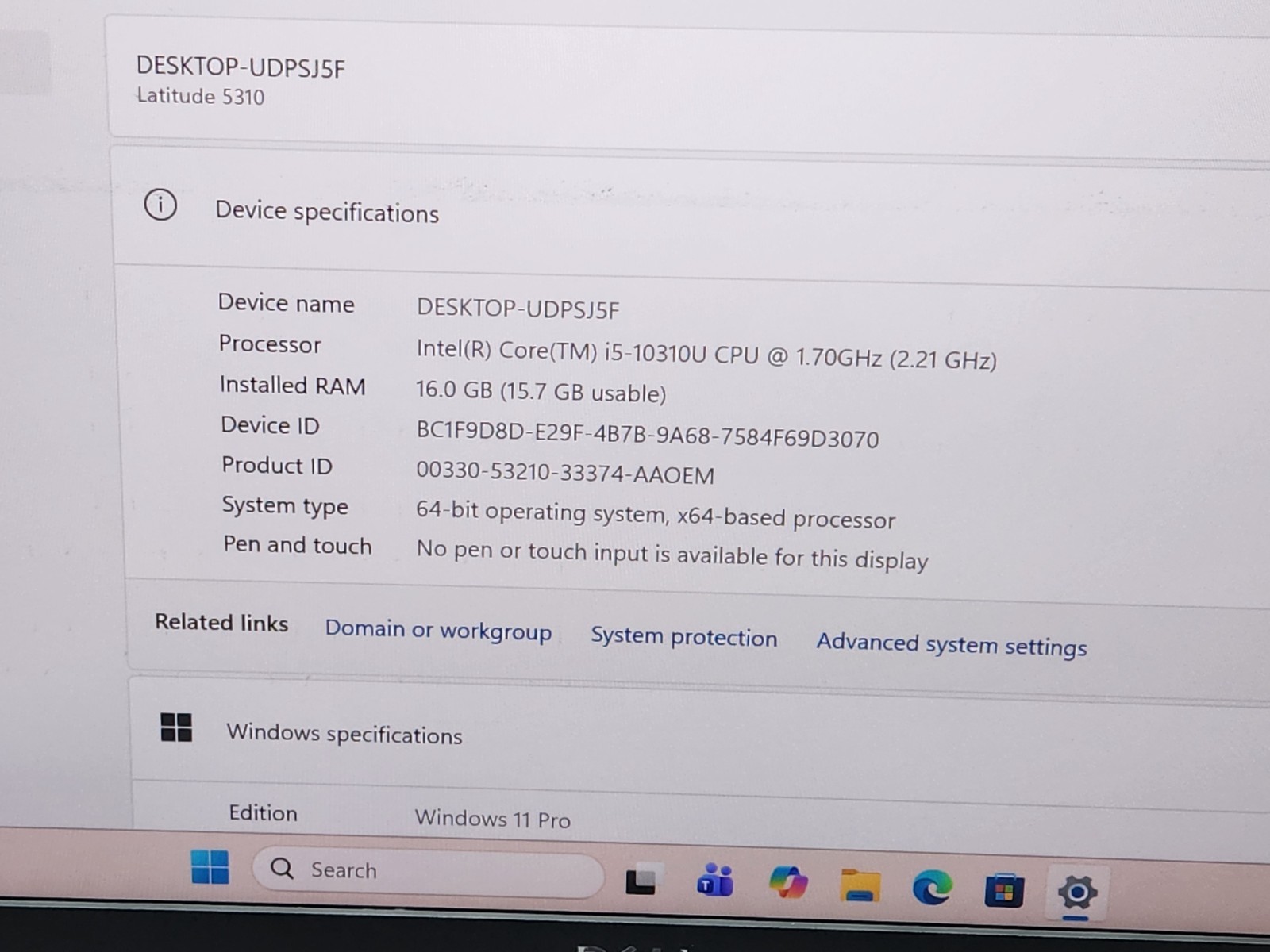1270x952 pixels.
Task: Click the Windows specifications logo icon
Action: 176,727
